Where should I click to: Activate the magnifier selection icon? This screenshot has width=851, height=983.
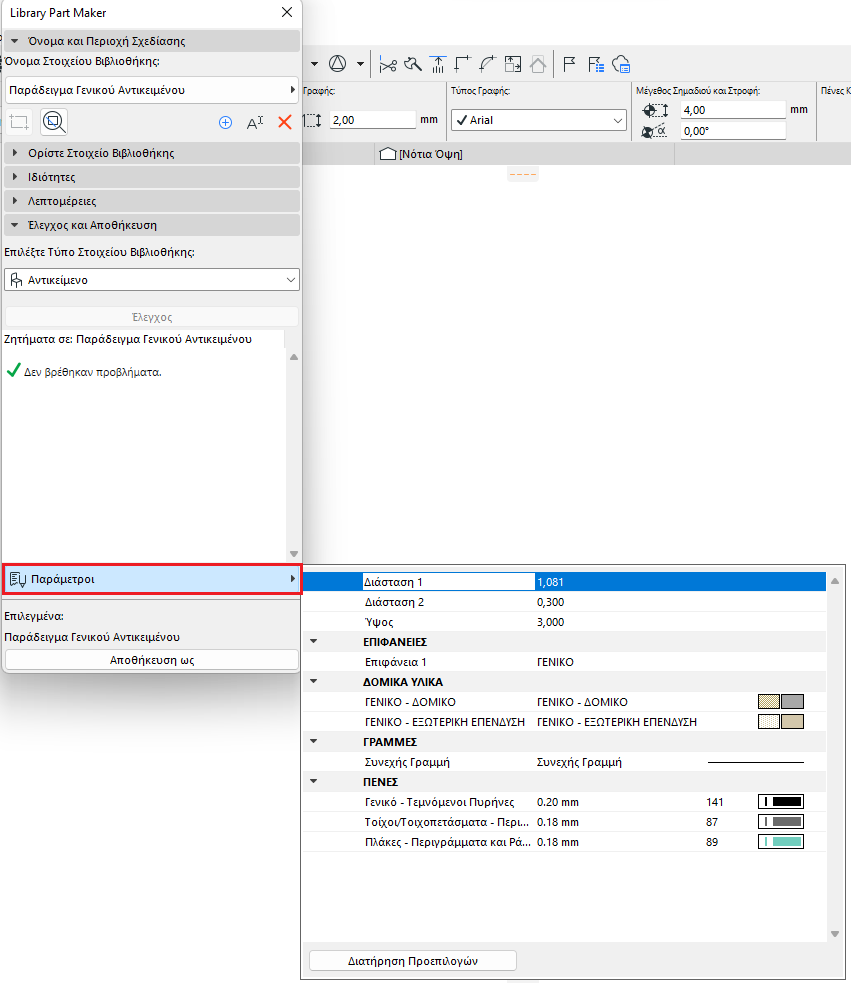[54, 122]
